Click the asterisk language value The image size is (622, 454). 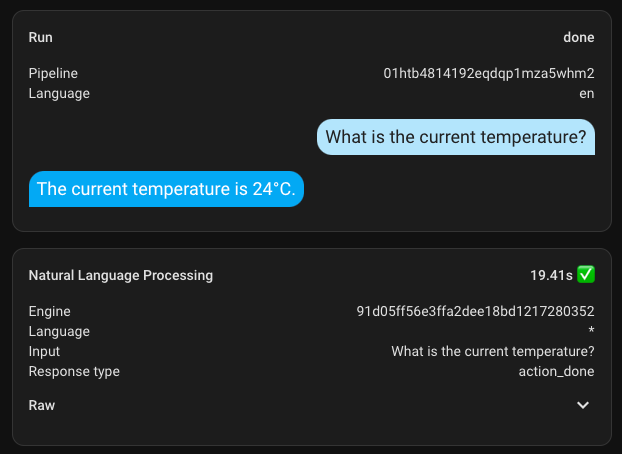(591, 332)
